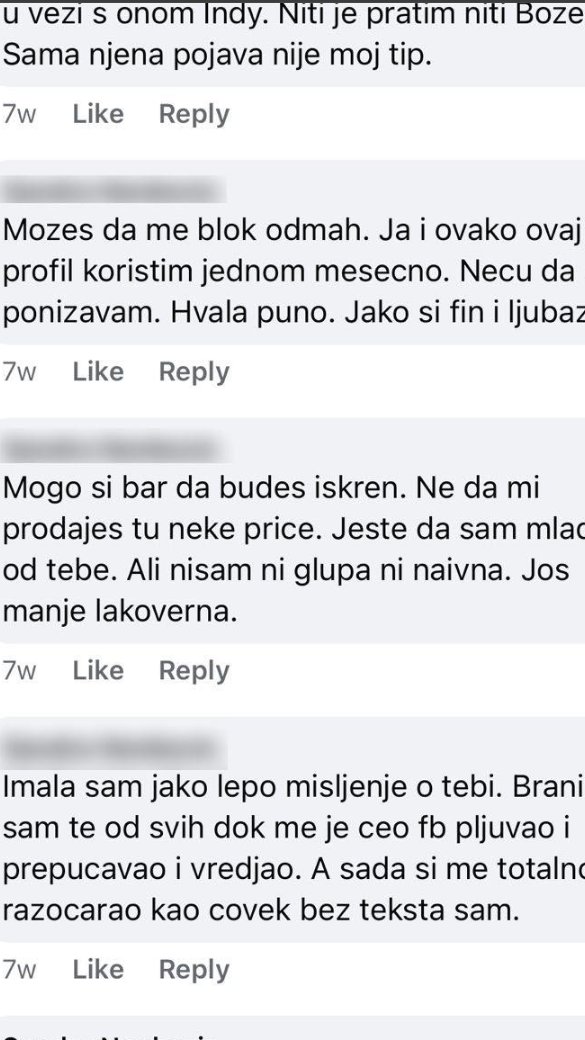Reply to the comment ending "bez teksta sam"
The width and height of the screenshot is (585, 1040).
194,970
